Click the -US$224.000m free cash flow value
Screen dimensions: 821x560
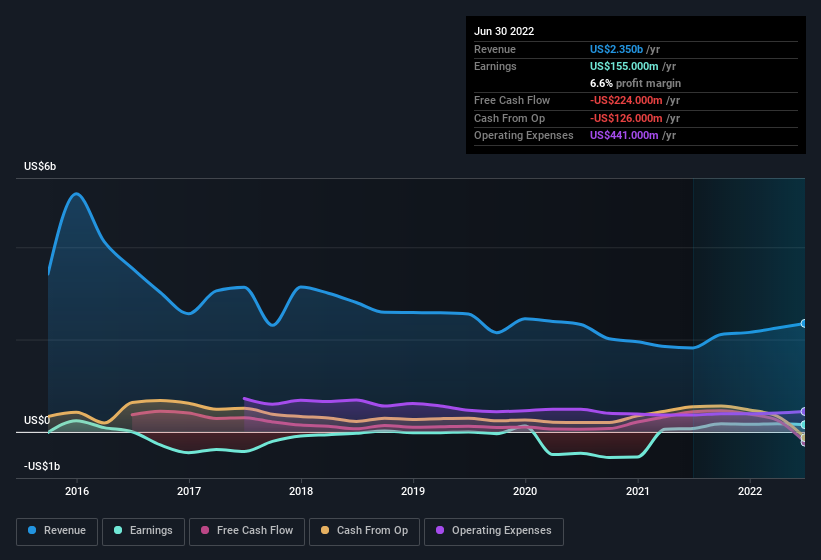click(x=626, y=100)
